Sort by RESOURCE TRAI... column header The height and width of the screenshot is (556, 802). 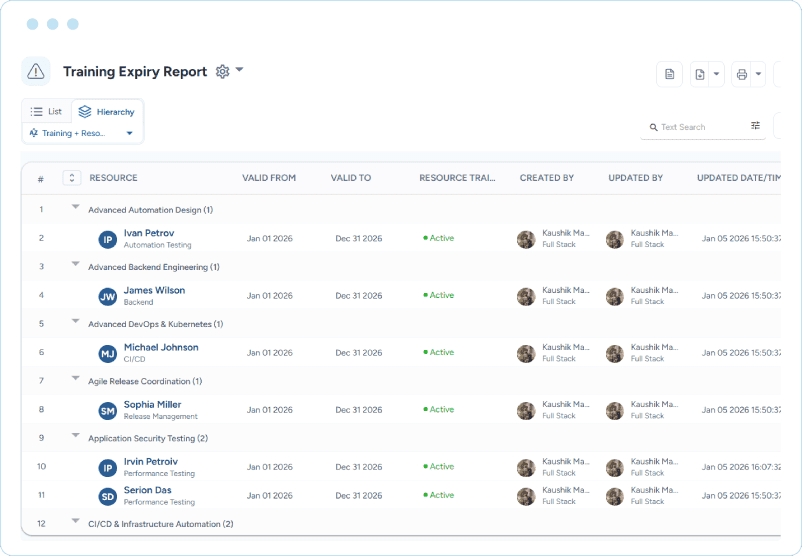457,177
